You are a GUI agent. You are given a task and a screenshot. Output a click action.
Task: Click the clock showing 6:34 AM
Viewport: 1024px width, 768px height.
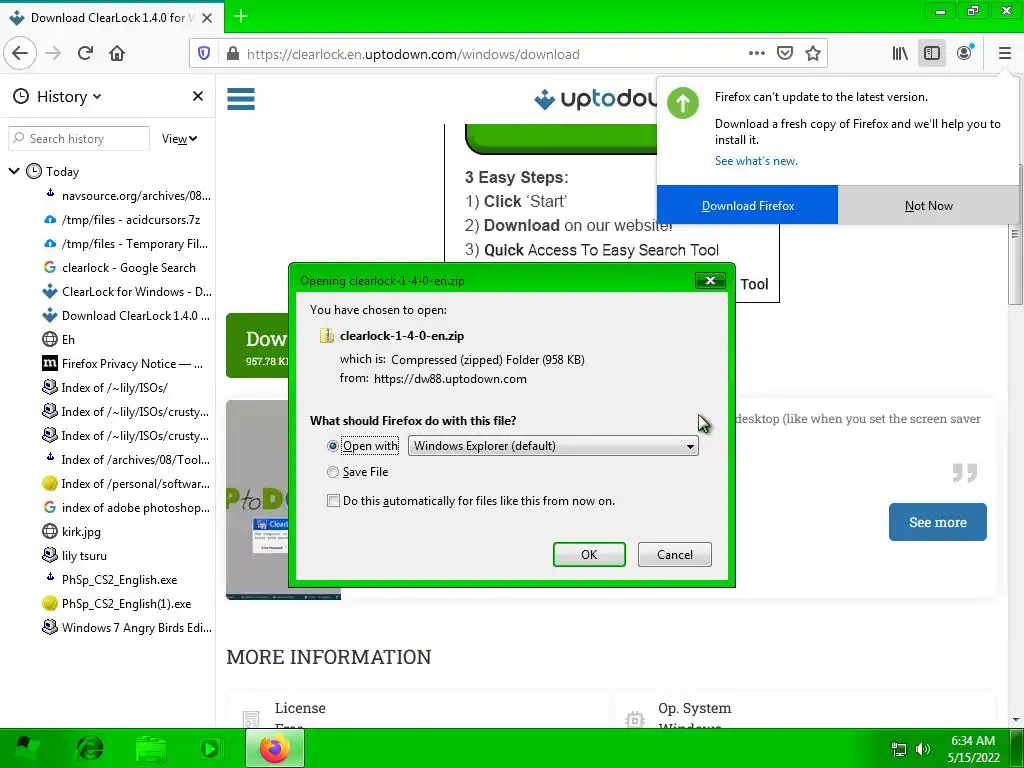click(x=972, y=741)
